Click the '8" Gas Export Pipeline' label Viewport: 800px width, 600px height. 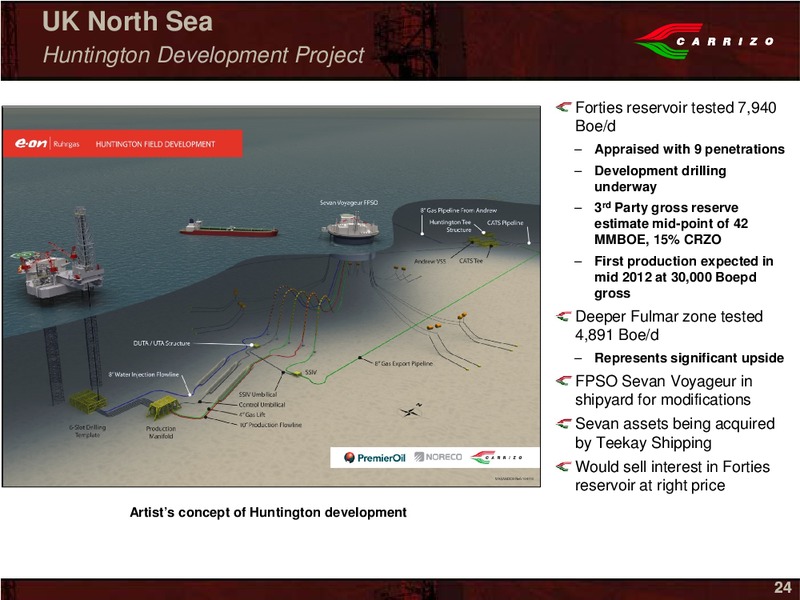point(404,364)
